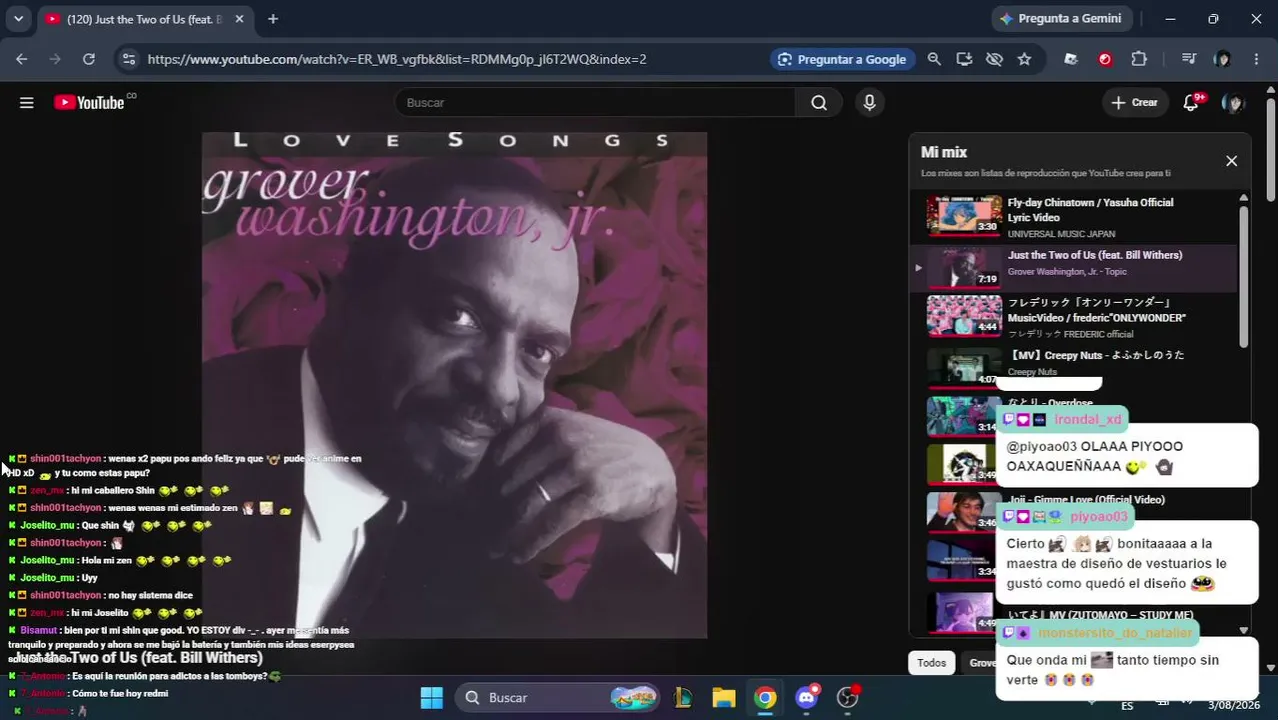
Task: Start voice search with the microphone icon
Action: (869, 102)
